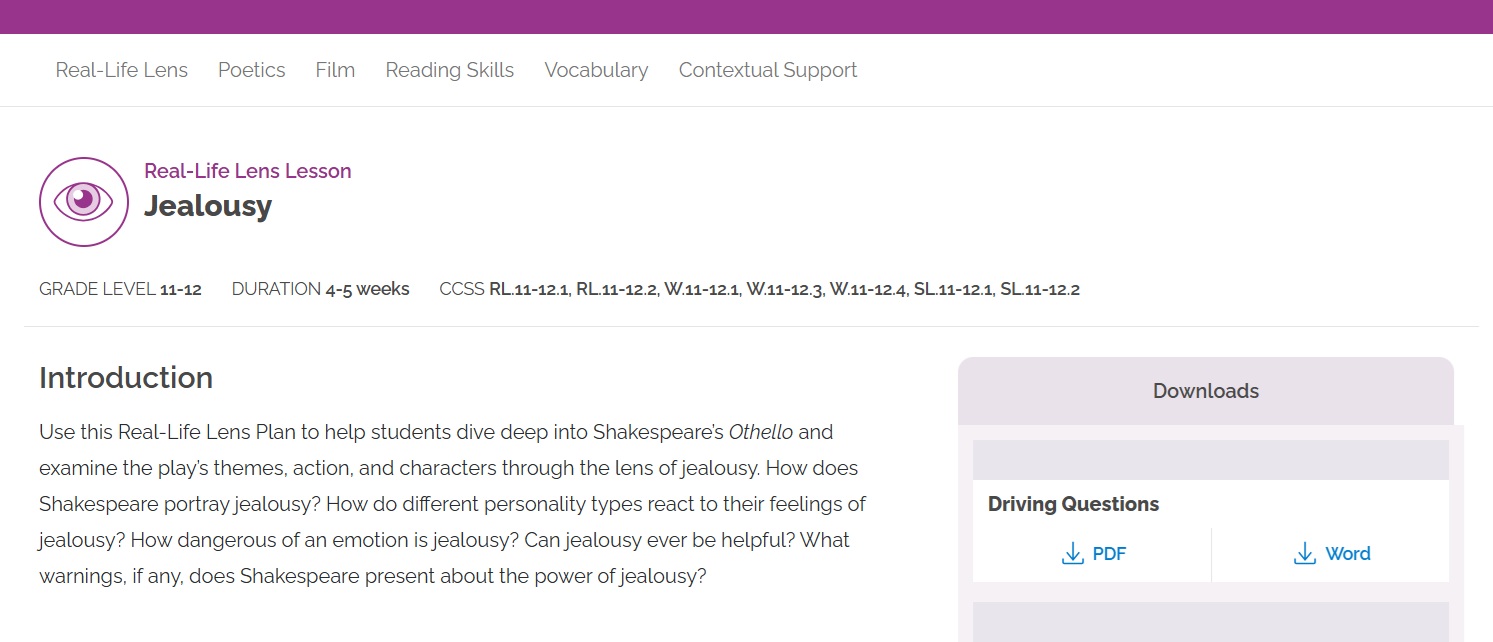Viewport: 1493px width, 642px height.
Task: Click the Word text link under Driving Questions
Action: pyautogui.click(x=1348, y=554)
